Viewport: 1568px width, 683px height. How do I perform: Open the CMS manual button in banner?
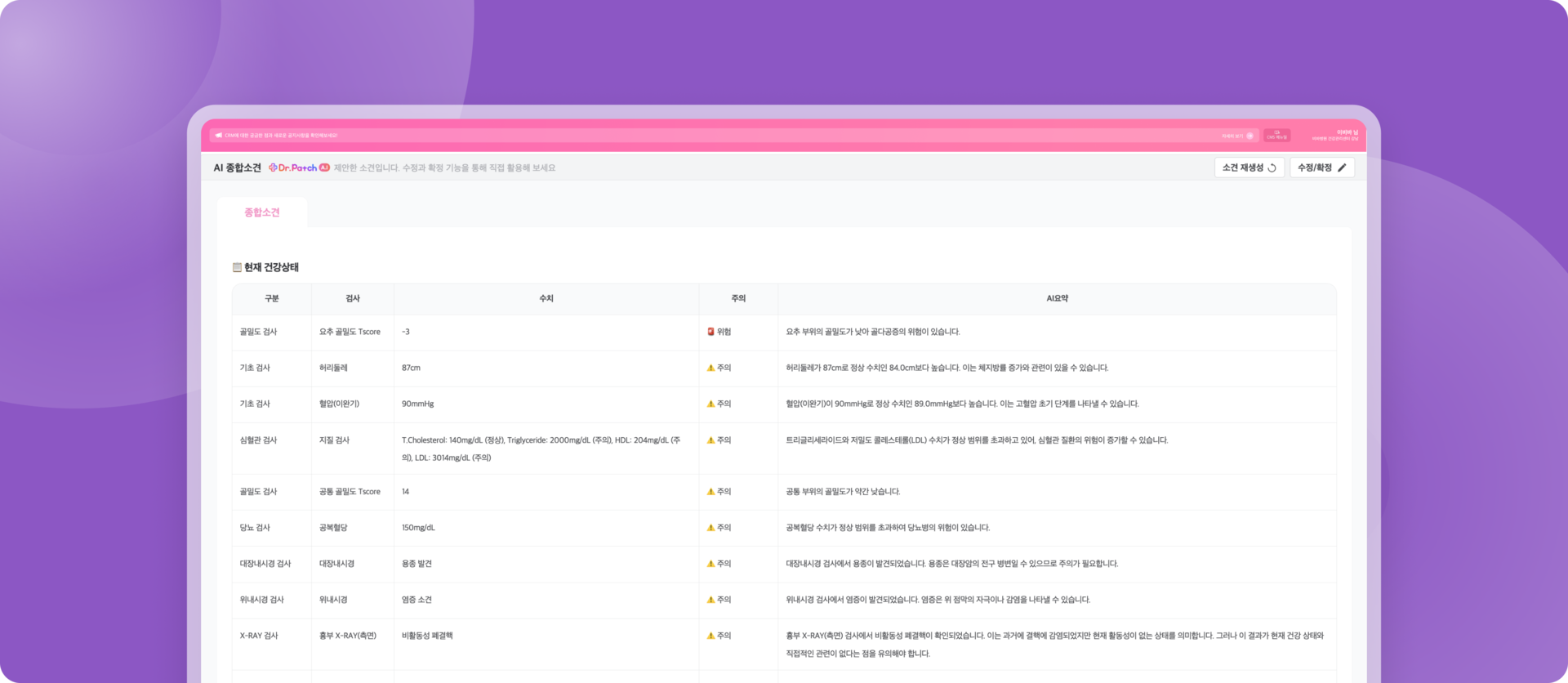1277,136
